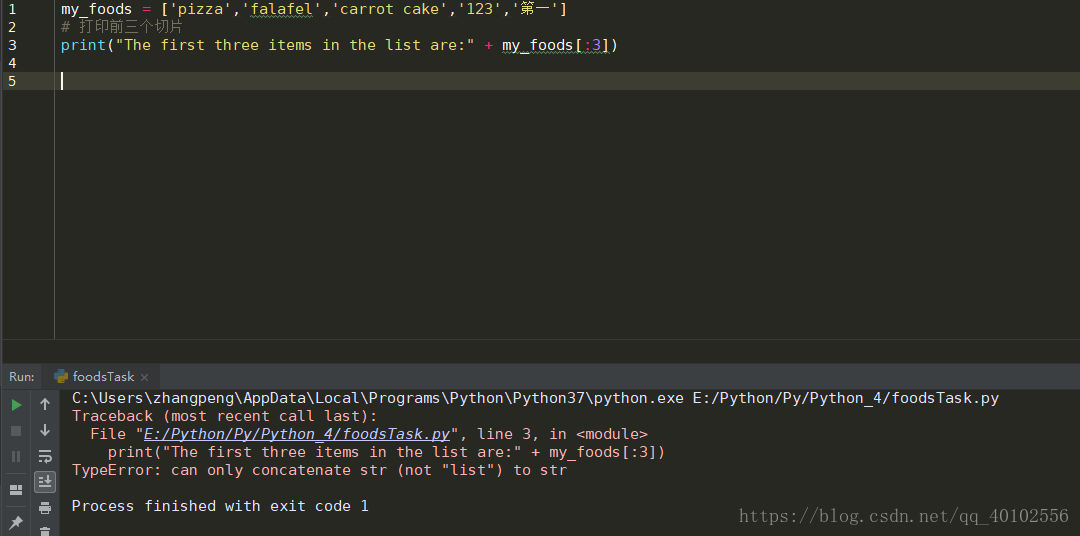Click "Traceback (most recent call last):" line
Viewport: 1080px width, 536px height.
click(225, 416)
